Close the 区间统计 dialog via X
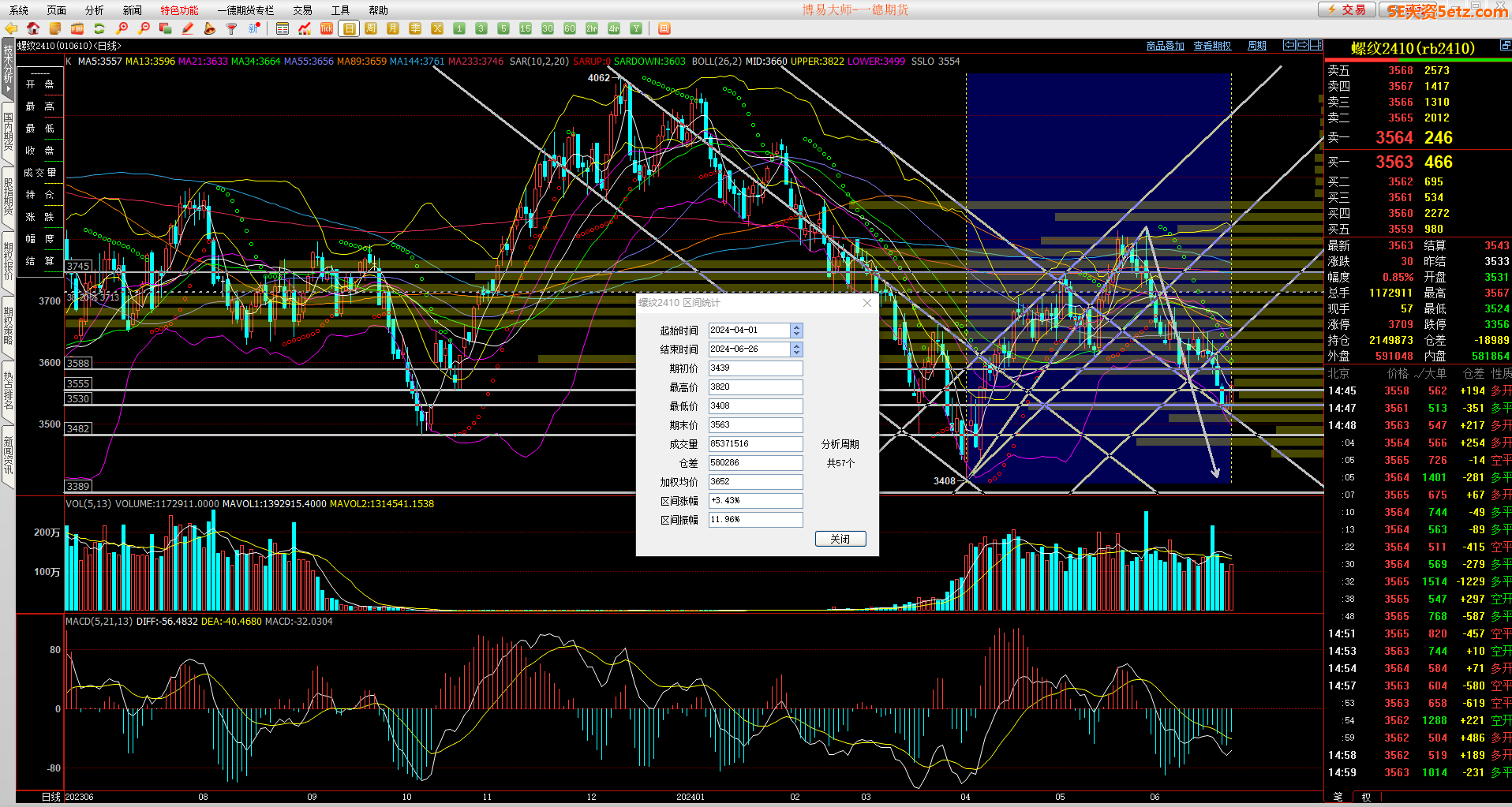 [867, 303]
